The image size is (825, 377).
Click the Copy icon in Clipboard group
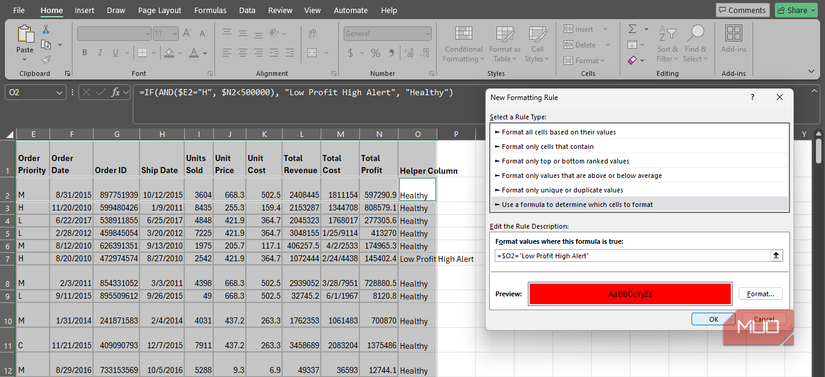click(x=46, y=45)
